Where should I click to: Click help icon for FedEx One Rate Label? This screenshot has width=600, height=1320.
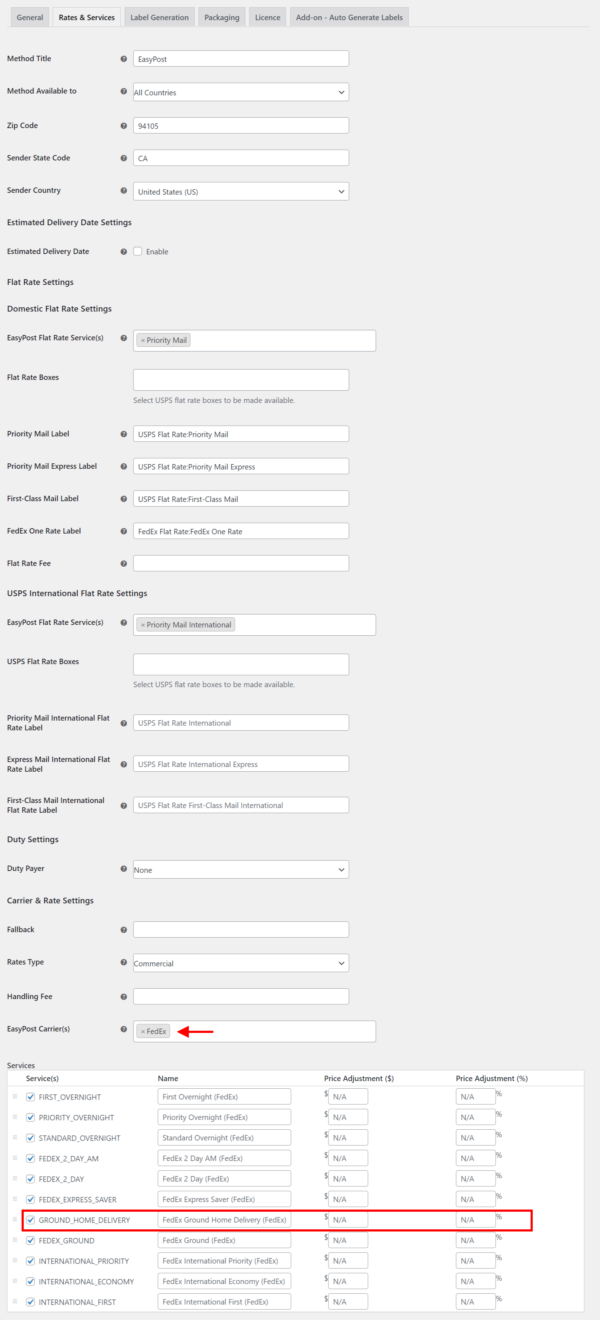pos(124,531)
